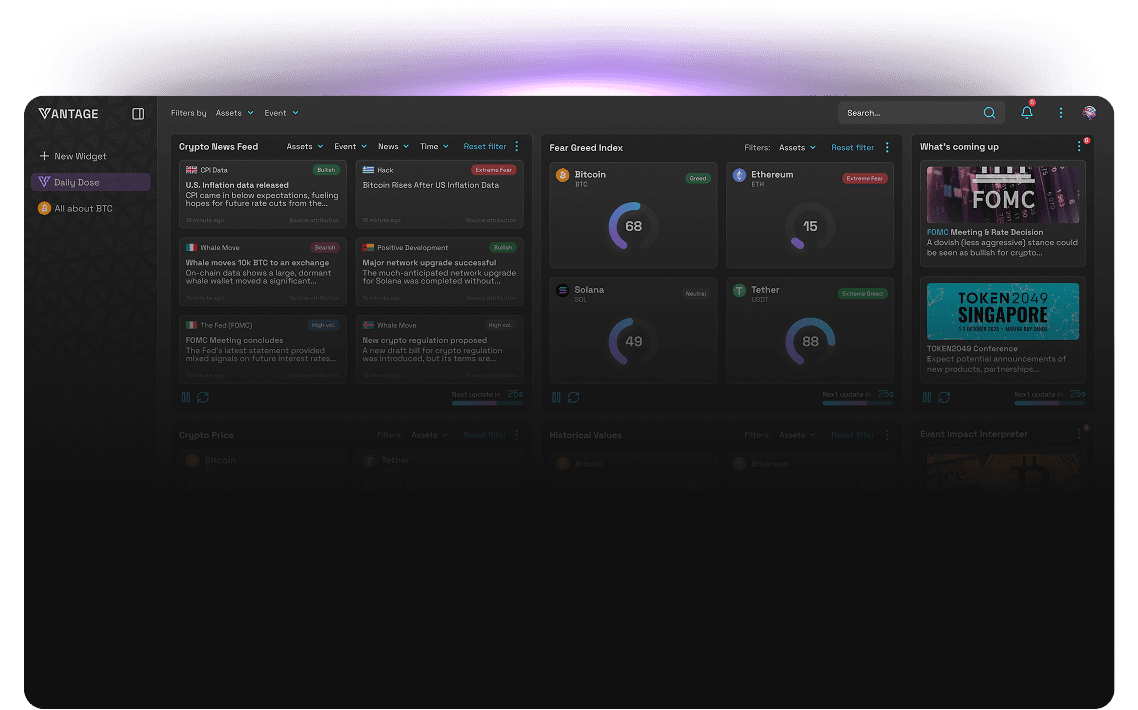This screenshot has height=710, width=1138.
Task: Select the Bullish tag on the CPI Data story
Action: [324, 170]
